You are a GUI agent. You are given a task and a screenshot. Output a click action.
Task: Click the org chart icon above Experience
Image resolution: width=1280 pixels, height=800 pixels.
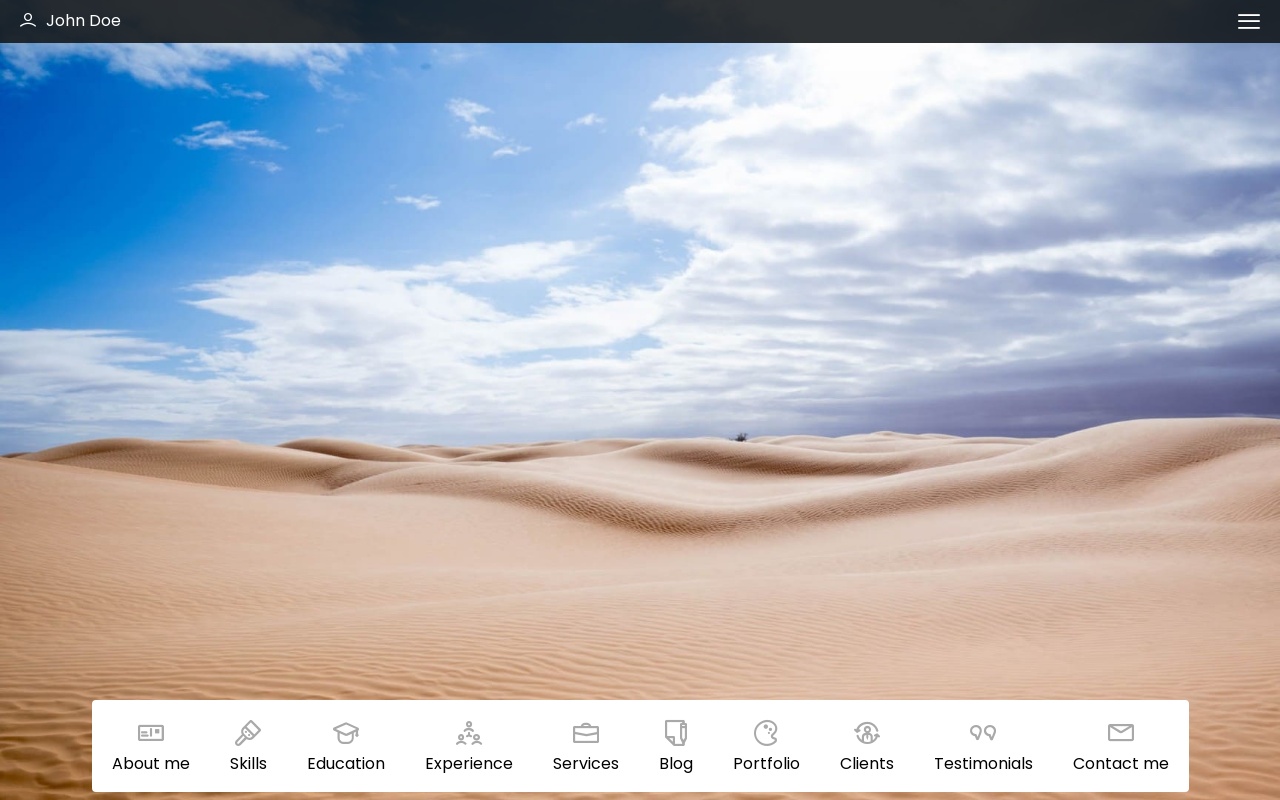click(469, 733)
